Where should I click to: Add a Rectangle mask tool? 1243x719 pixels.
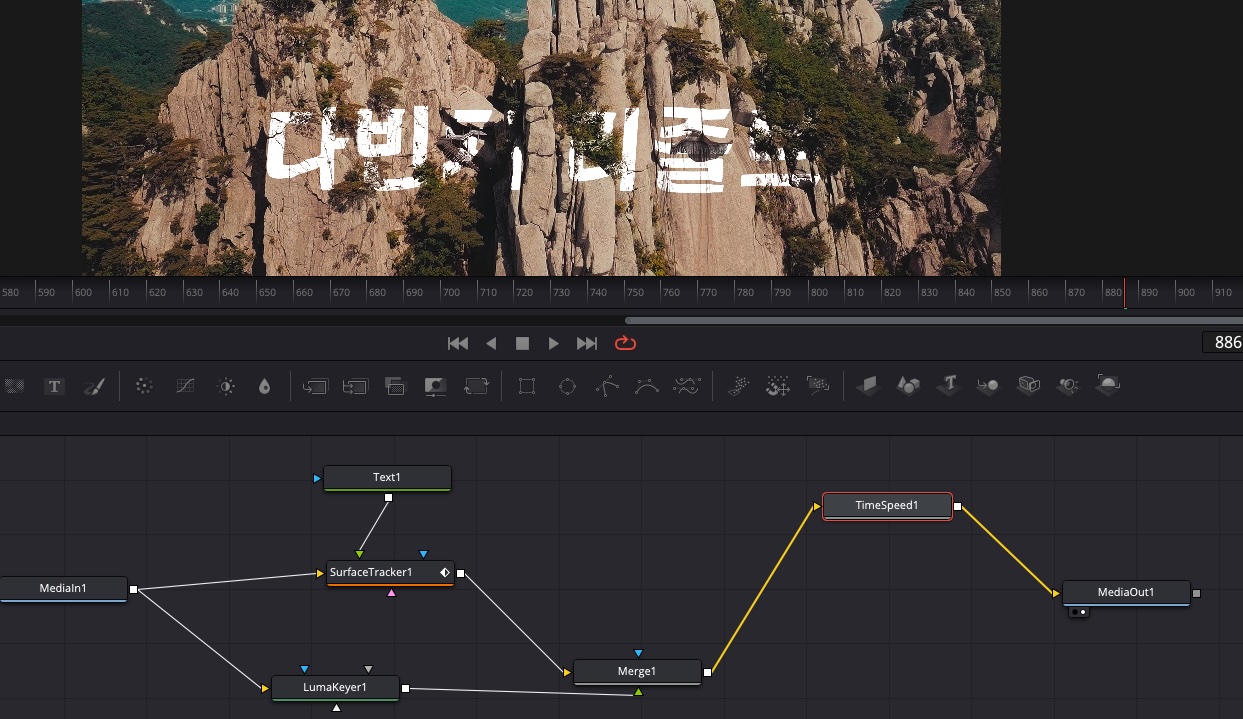pos(527,386)
